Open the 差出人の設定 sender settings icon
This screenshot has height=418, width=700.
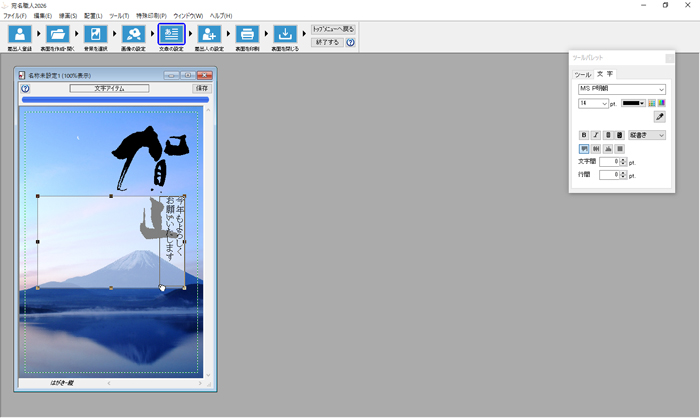click(x=209, y=34)
